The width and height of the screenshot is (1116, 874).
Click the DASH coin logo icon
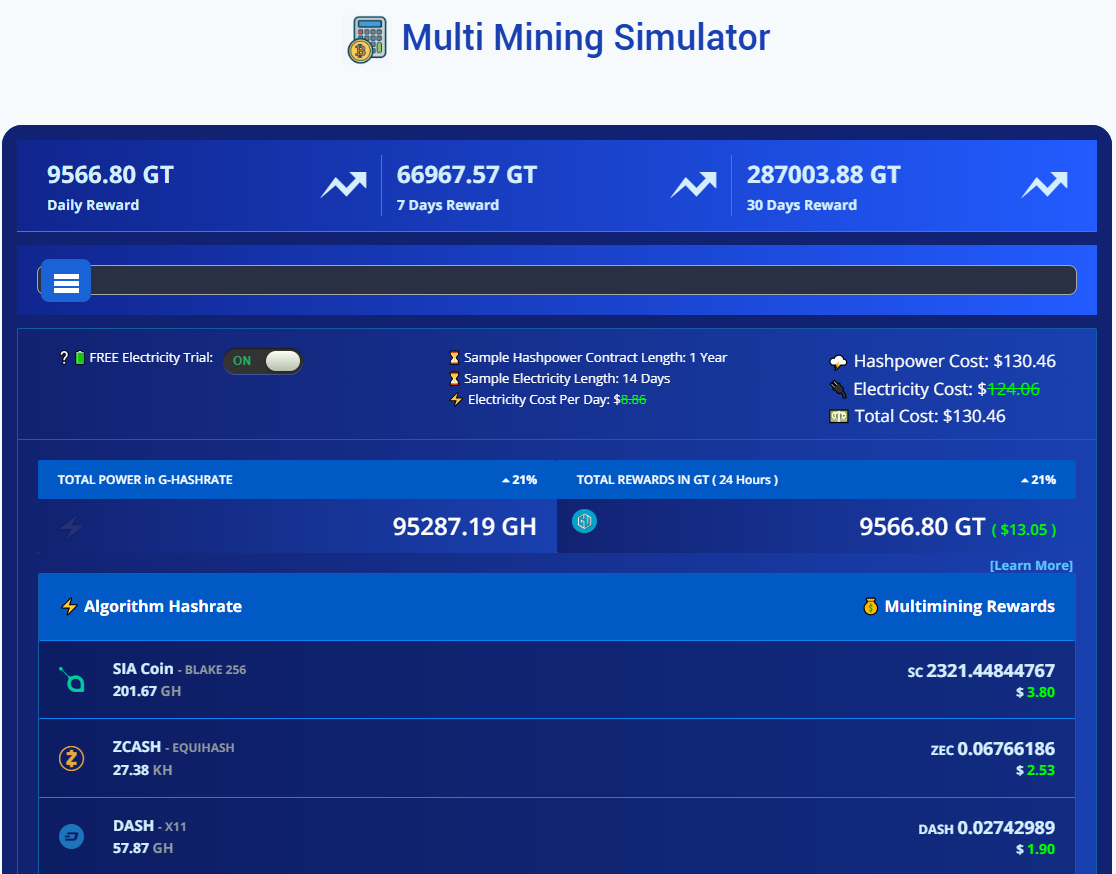[72, 837]
